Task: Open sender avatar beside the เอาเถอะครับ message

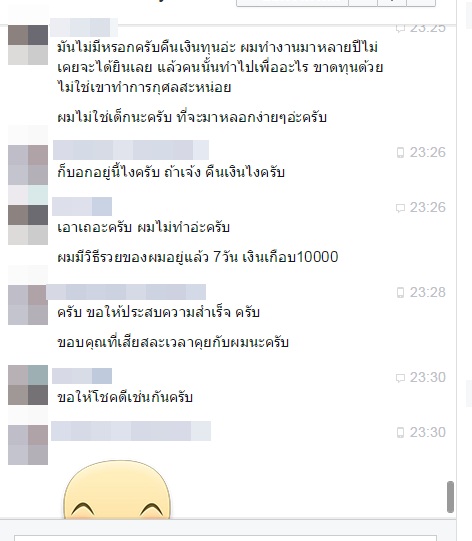Action: [x=28, y=225]
